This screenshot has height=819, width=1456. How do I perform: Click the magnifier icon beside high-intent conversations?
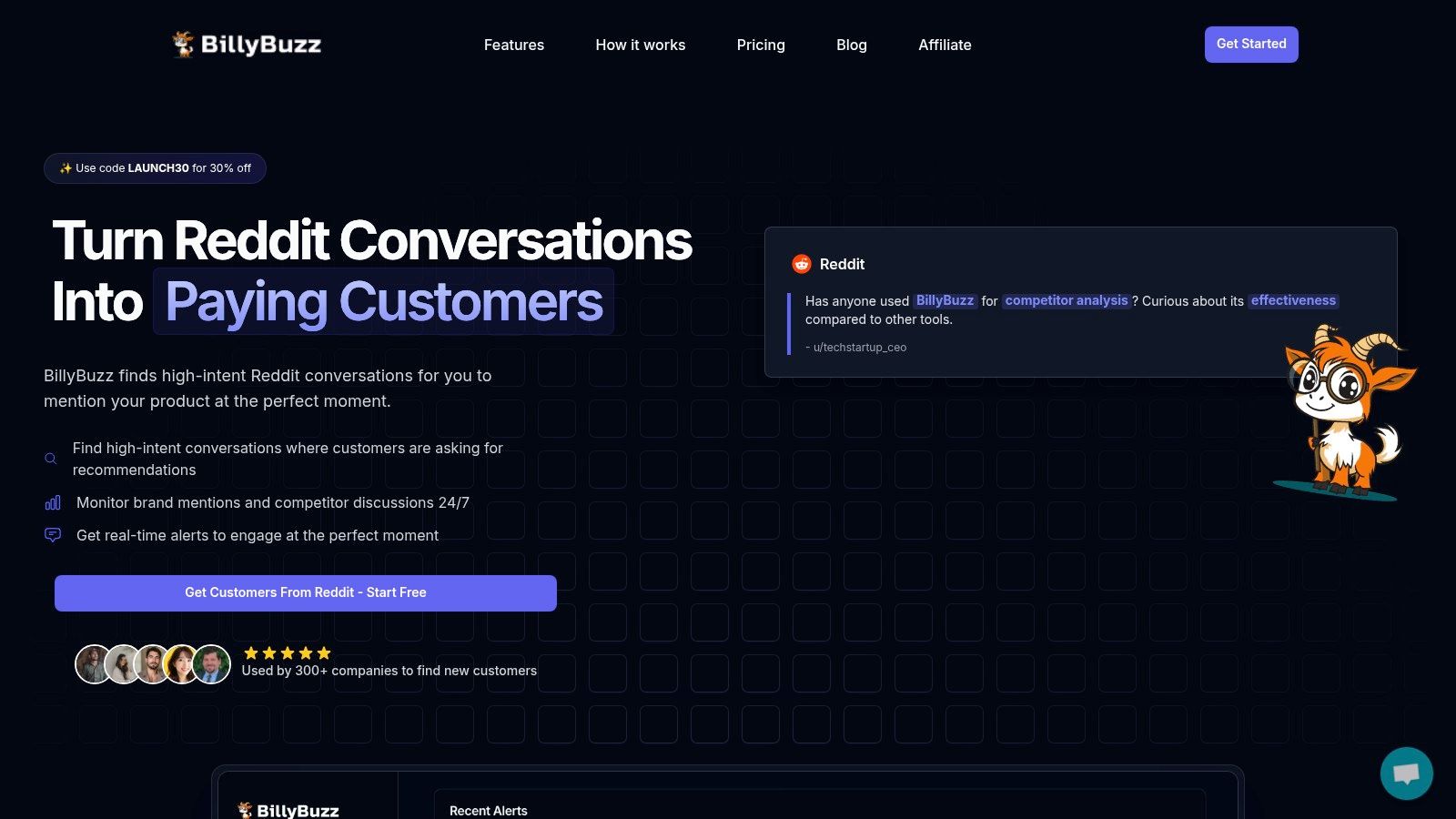51,459
